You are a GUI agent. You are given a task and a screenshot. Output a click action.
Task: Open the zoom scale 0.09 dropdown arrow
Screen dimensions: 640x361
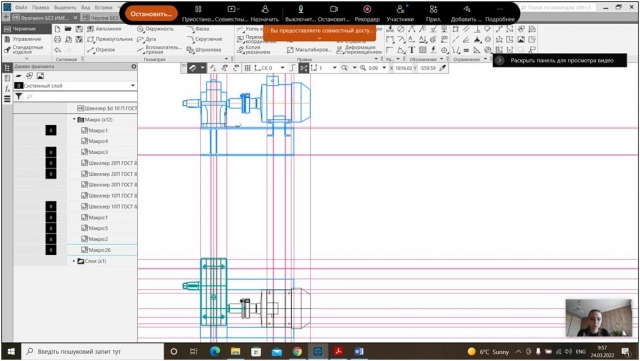(x=384, y=68)
